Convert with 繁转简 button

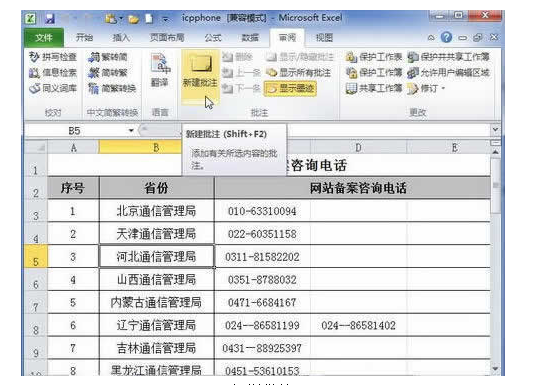coord(108,57)
